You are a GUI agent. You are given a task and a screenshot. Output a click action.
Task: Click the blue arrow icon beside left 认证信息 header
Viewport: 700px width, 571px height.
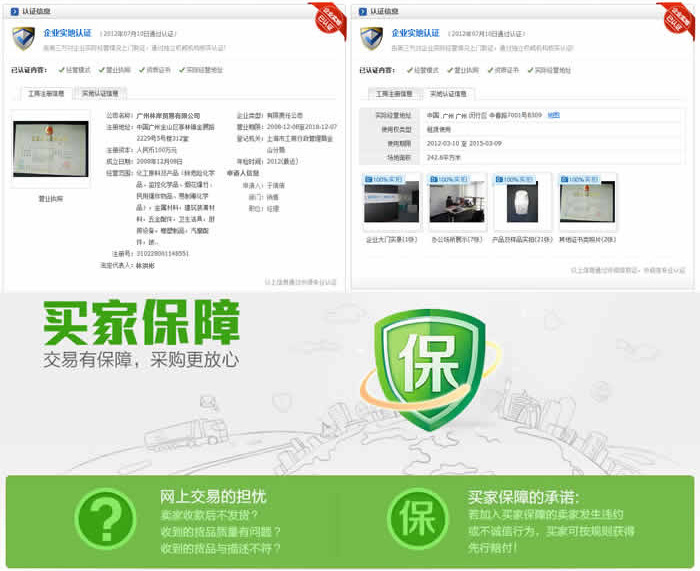coord(15,11)
